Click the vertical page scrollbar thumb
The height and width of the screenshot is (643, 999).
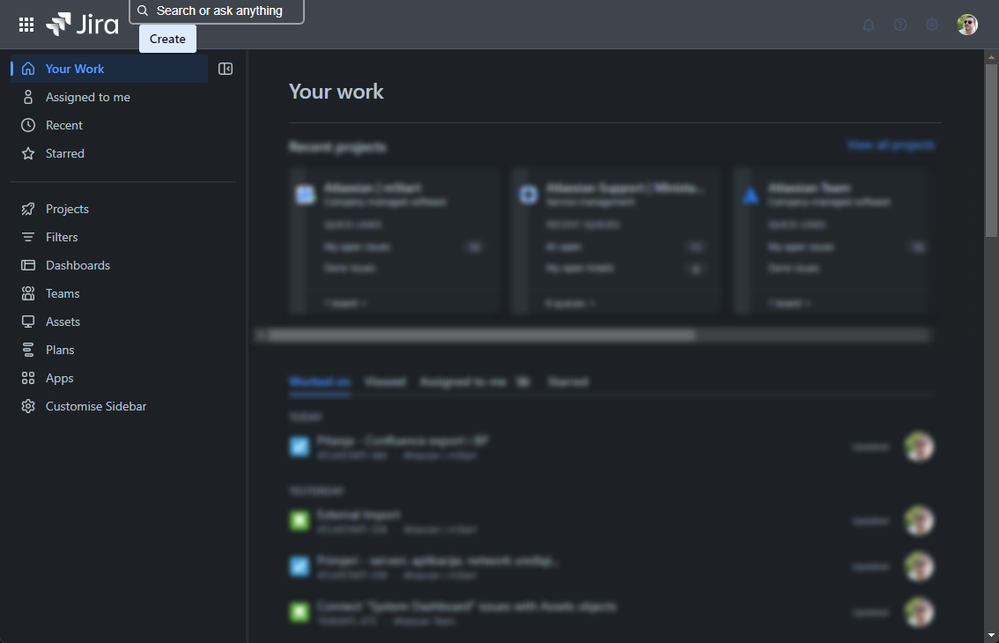(x=991, y=150)
